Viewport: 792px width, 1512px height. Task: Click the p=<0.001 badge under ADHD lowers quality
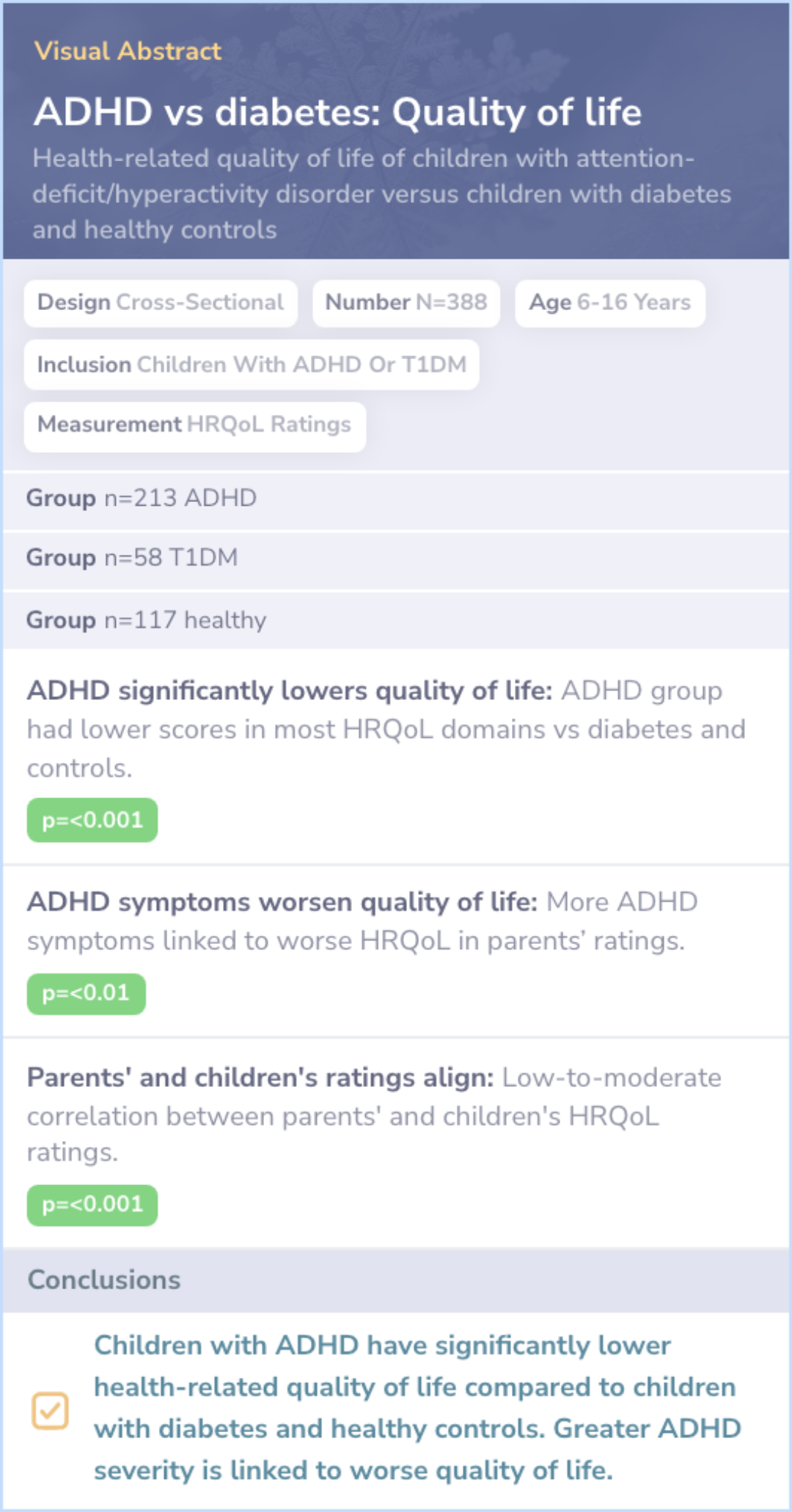click(x=92, y=820)
